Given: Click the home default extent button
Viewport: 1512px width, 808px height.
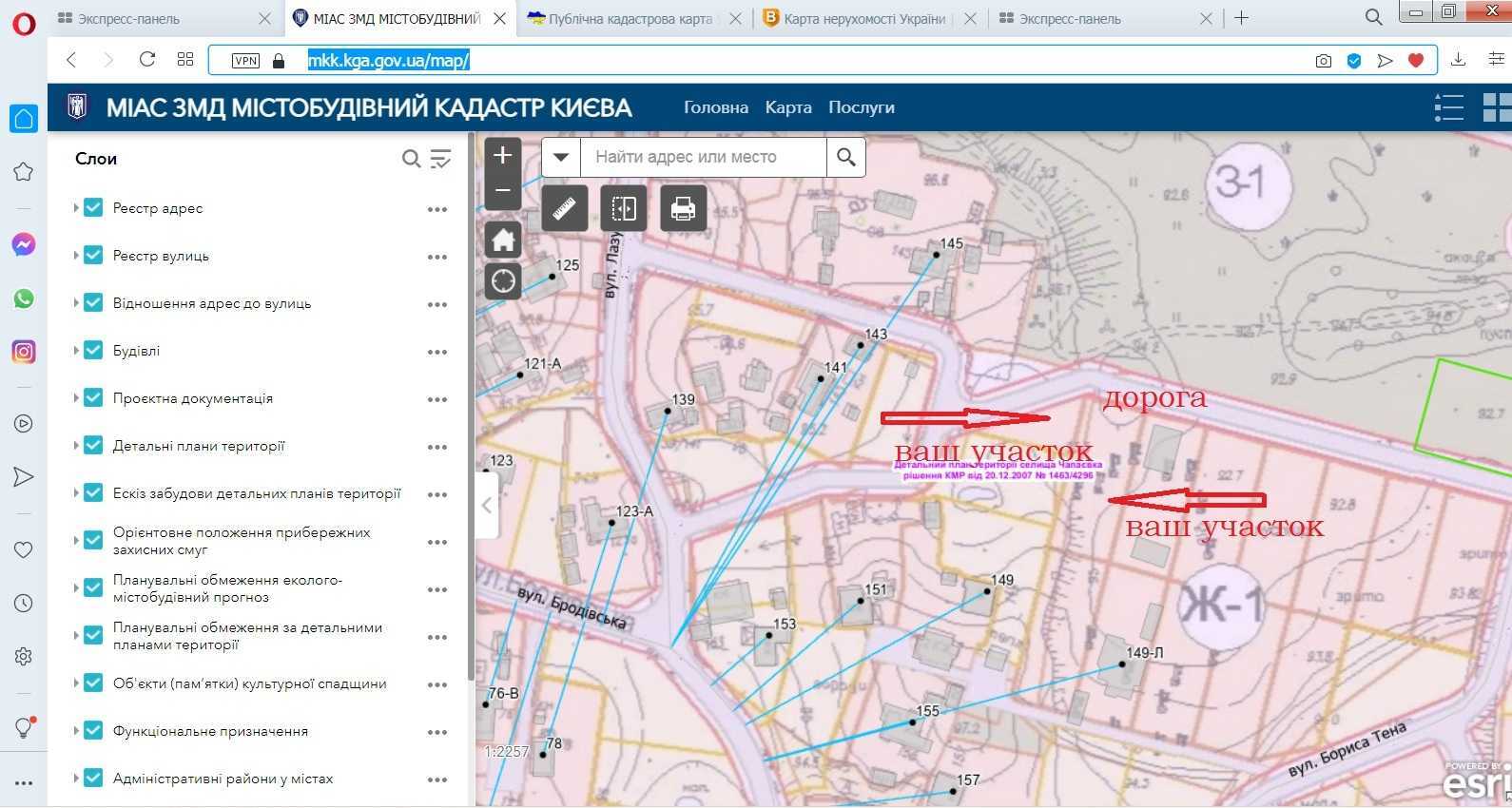Looking at the screenshot, I should (503, 240).
